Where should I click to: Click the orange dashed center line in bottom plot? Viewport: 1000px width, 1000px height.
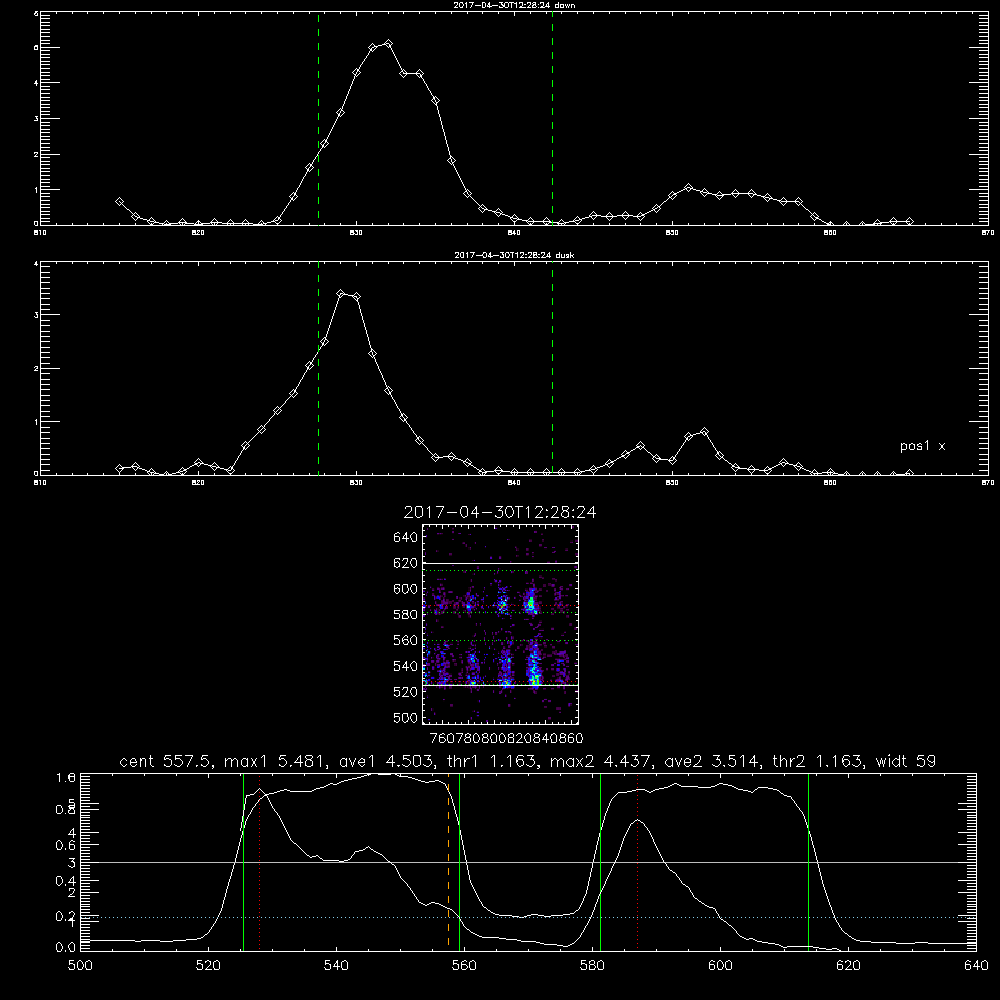(448, 861)
